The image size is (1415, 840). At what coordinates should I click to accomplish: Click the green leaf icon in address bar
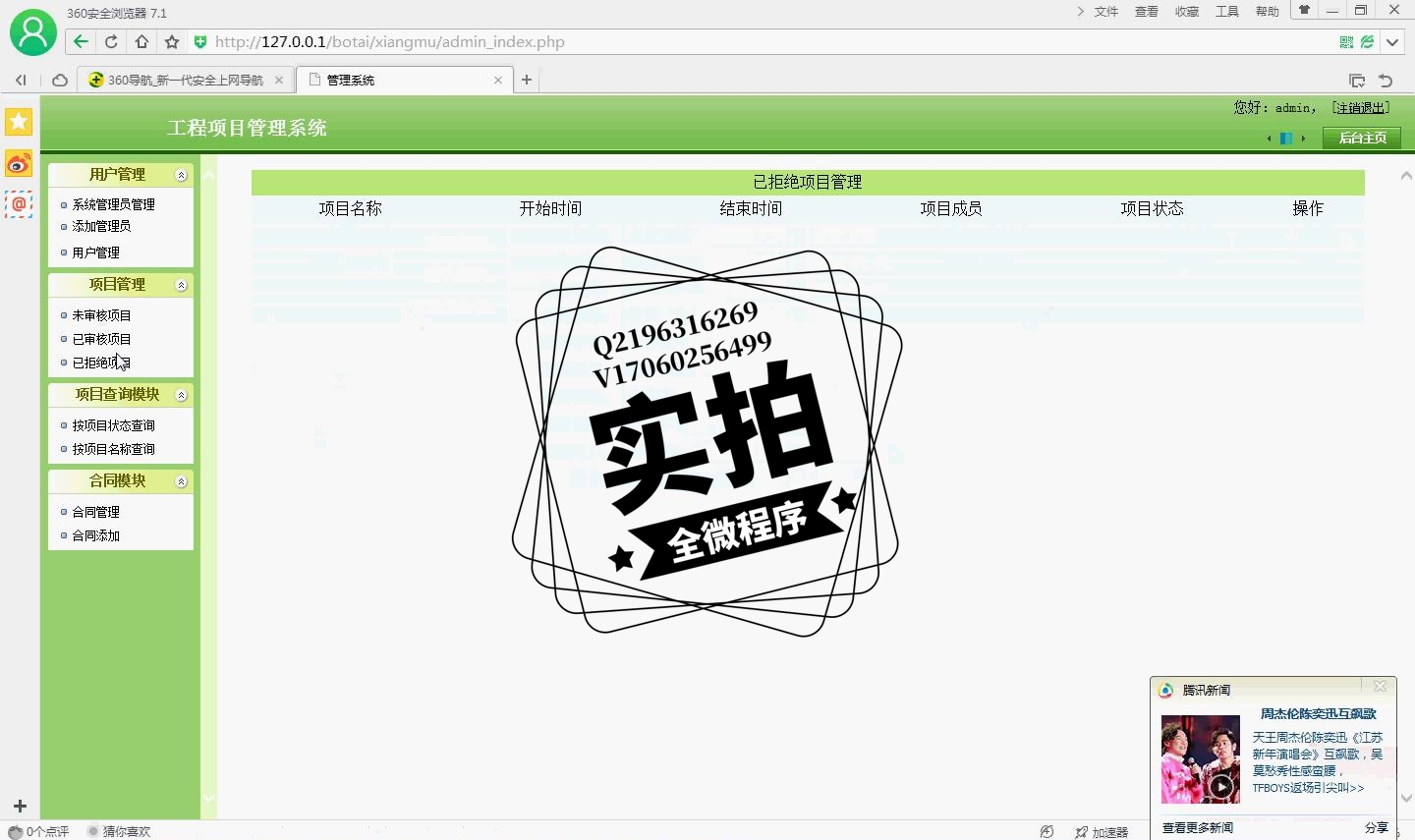point(1367,42)
